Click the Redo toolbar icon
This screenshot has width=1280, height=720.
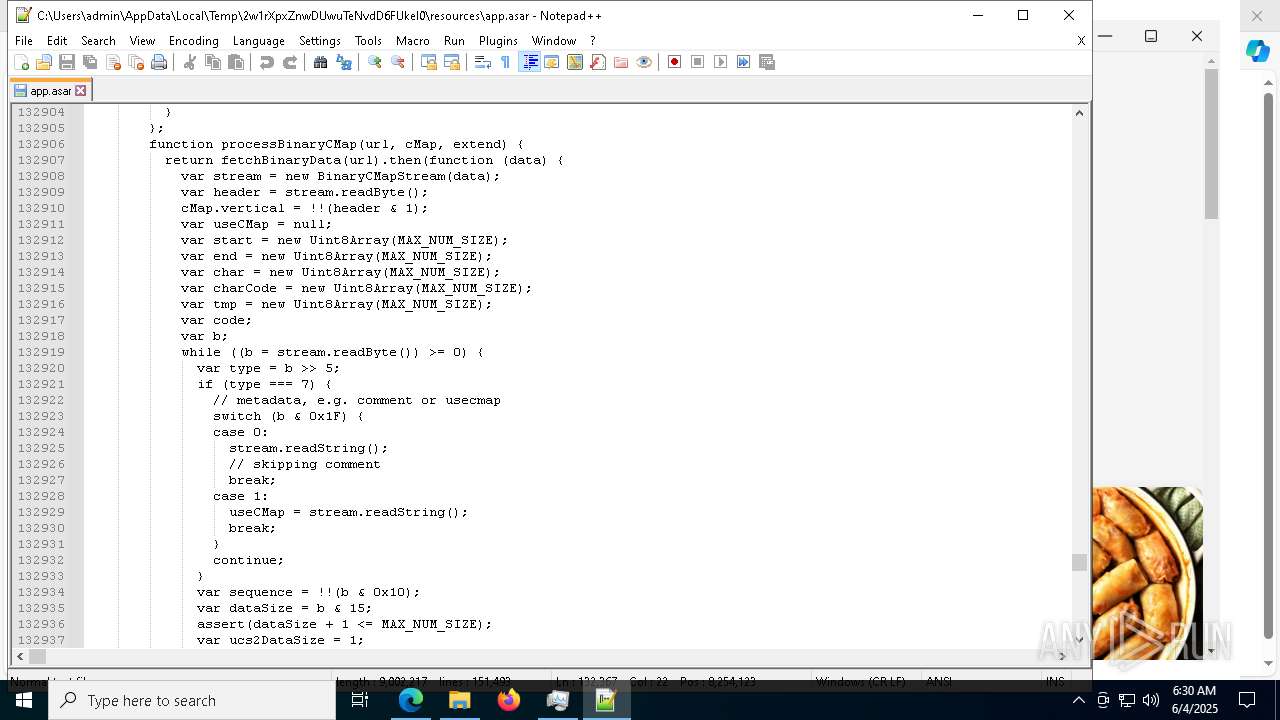[x=290, y=62]
